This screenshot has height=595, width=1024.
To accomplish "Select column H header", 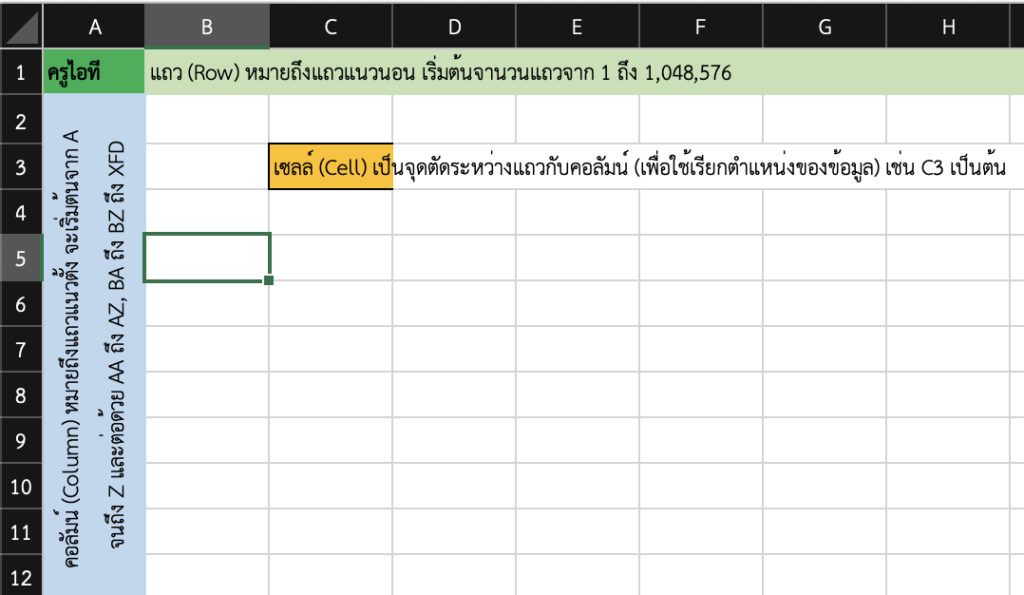I will (947, 26).
